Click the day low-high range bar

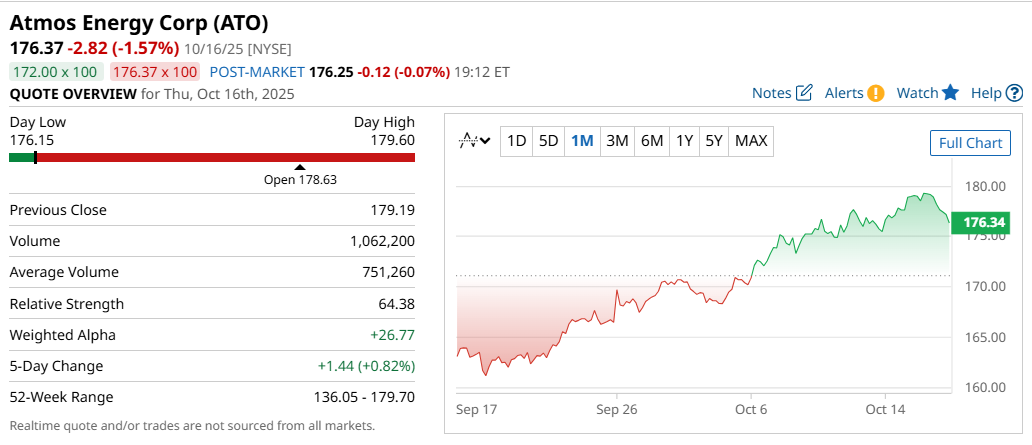[212, 157]
